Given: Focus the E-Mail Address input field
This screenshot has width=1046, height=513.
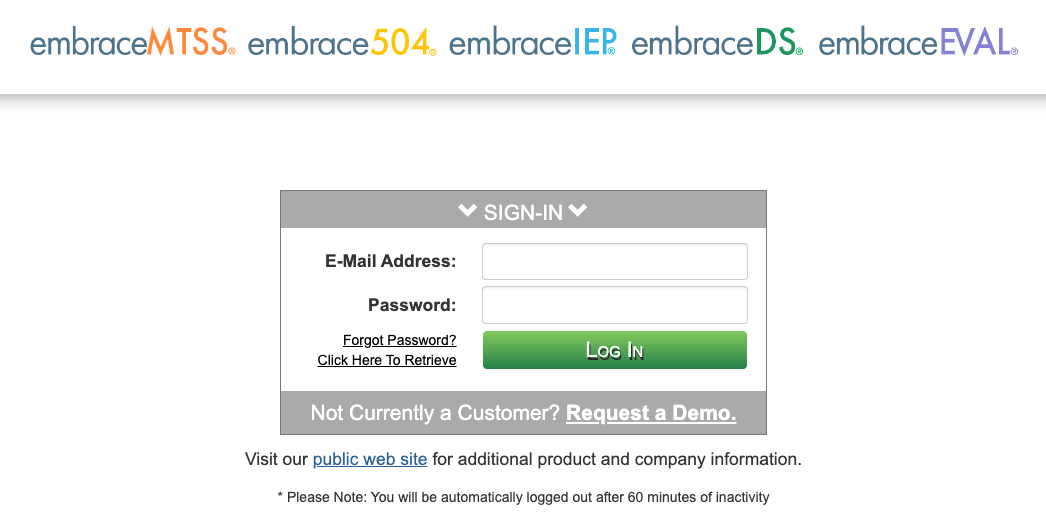Looking at the screenshot, I should coord(614,262).
